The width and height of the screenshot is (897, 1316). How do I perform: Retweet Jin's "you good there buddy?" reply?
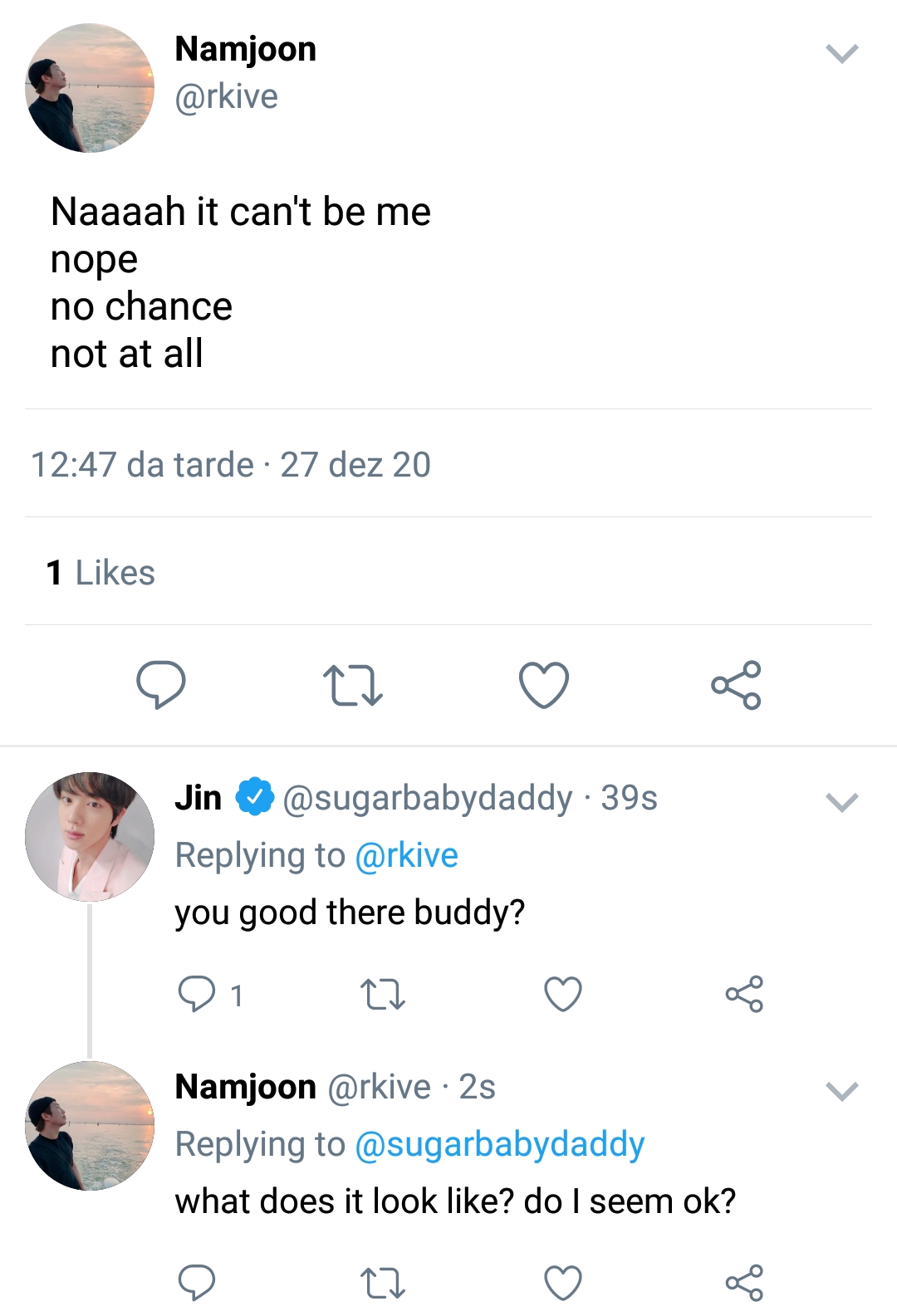(383, 994)
